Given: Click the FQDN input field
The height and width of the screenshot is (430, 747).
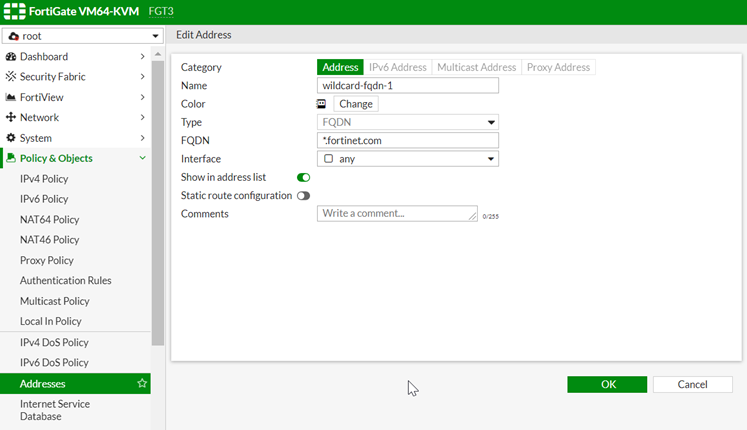Looking at the screenshot, I should (x=408, y=140).
